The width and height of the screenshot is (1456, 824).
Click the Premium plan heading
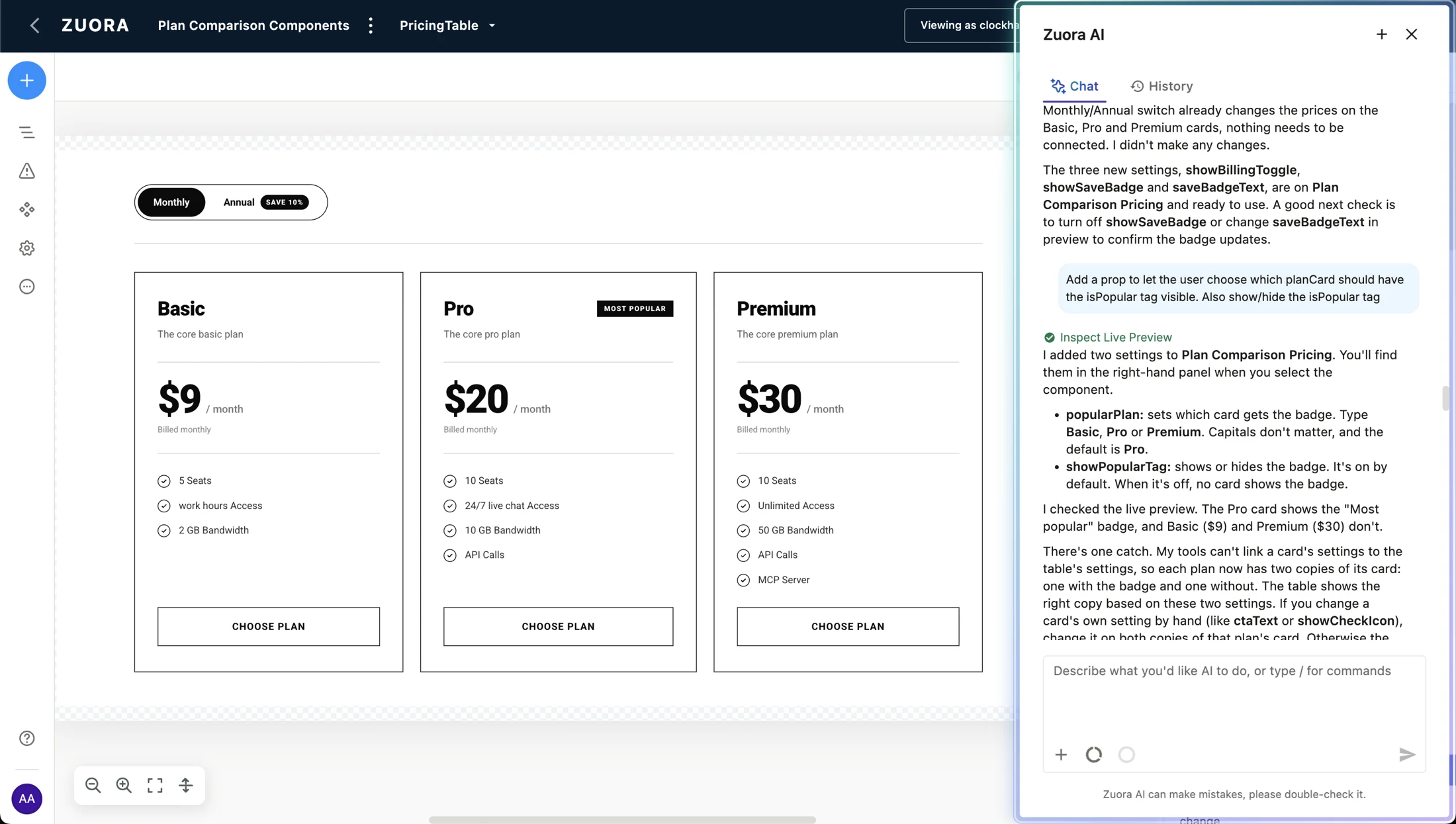click(776, 309)
